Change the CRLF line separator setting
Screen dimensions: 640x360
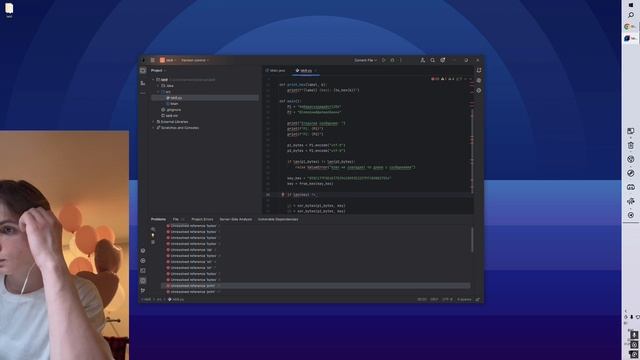tap(434, 300)
